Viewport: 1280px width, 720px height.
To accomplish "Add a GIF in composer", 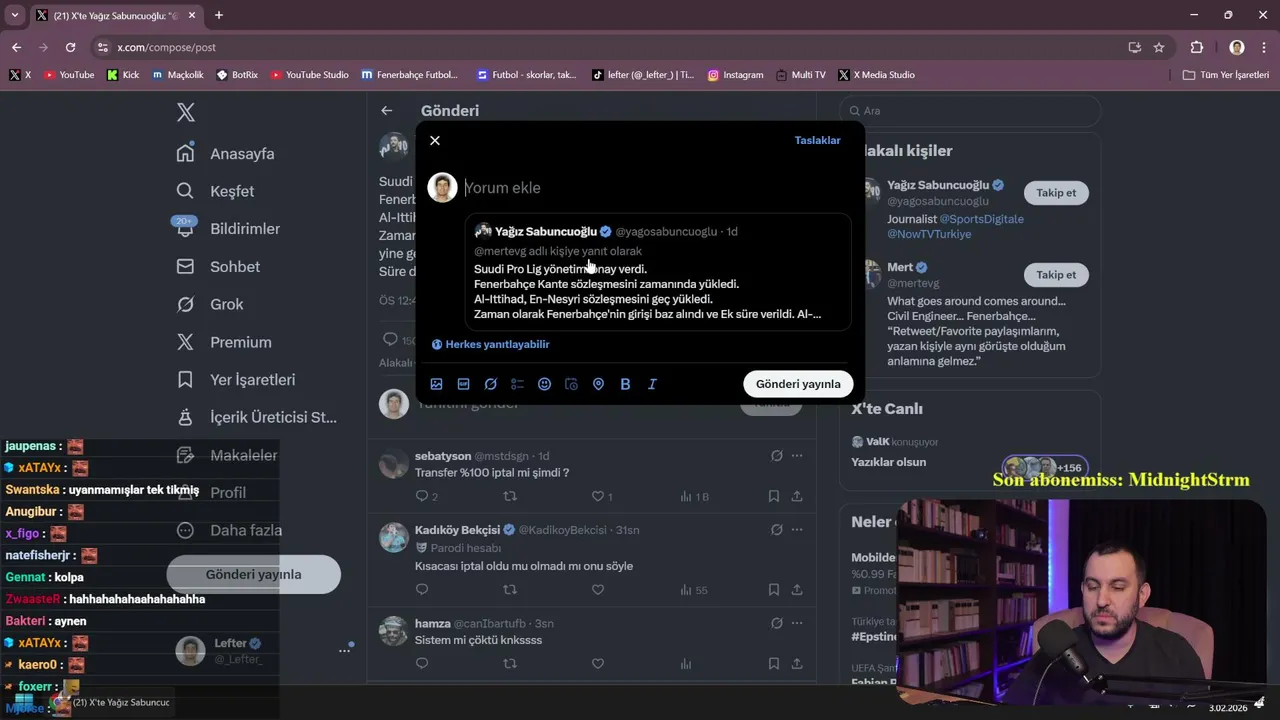I will click(x=463, y=384).
